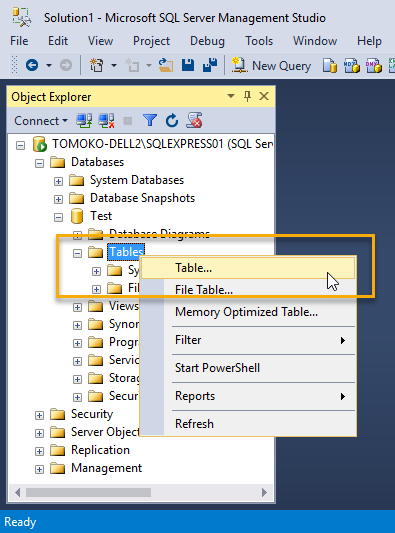Select Refresh in the context menu
Screen dimensions: 395x533
248,424
